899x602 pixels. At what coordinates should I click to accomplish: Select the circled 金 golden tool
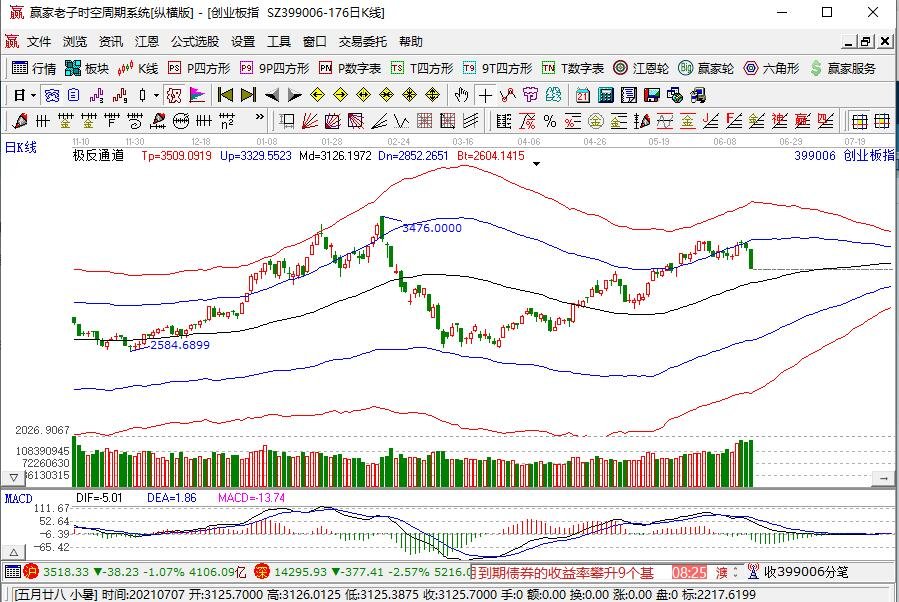pyautogui.click(x=596, y=121)
